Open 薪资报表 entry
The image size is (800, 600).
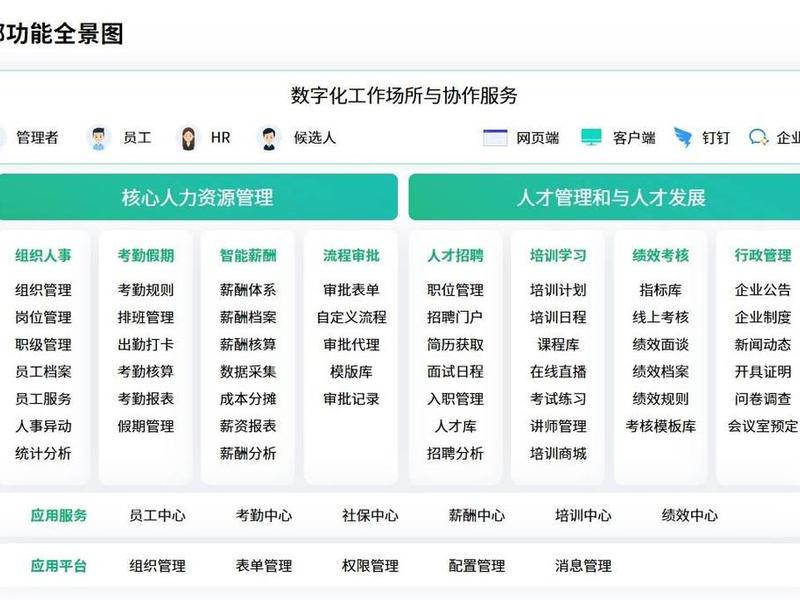coord(248,426)
